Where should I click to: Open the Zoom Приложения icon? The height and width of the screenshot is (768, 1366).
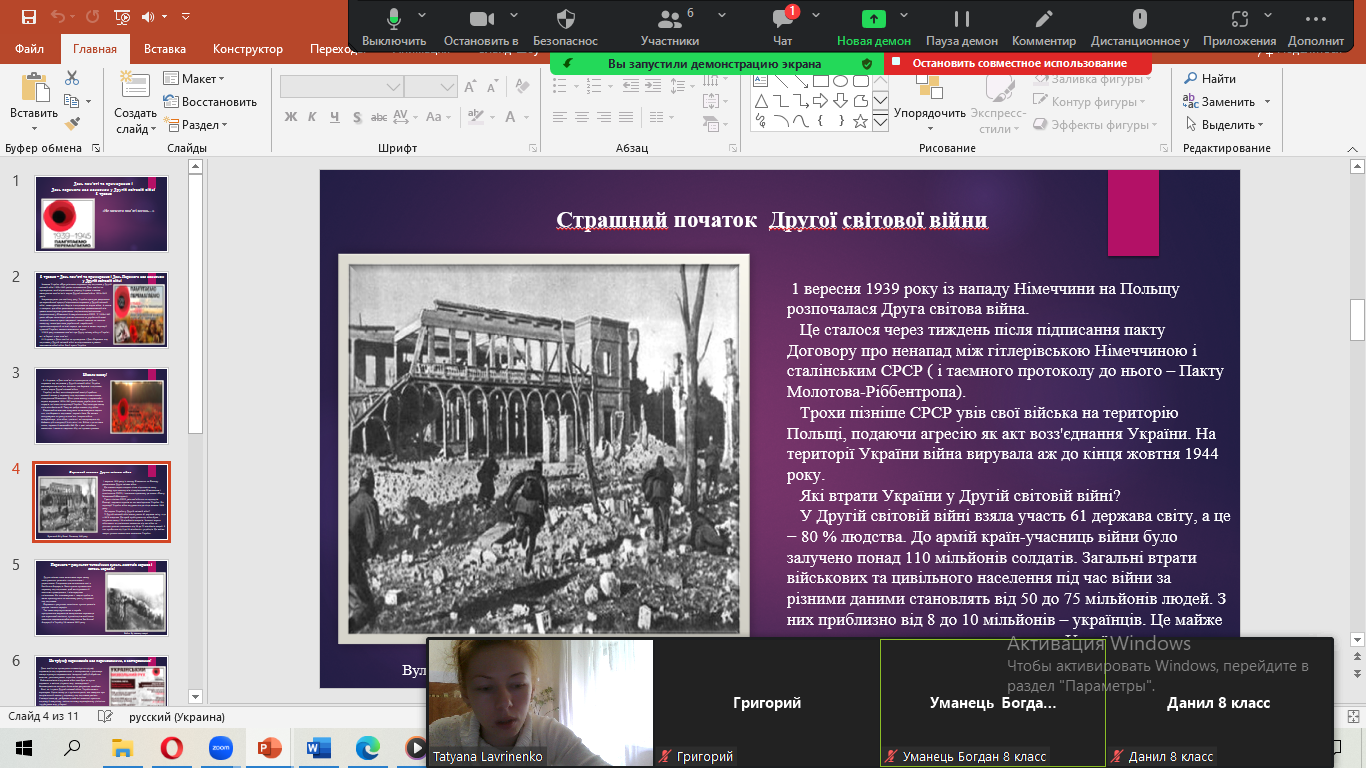1240,18
